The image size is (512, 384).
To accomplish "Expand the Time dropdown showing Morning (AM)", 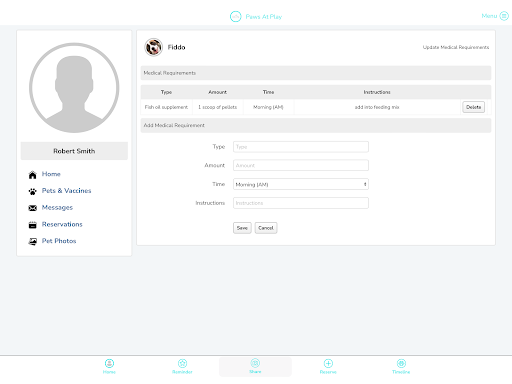I will pos(301,184).
